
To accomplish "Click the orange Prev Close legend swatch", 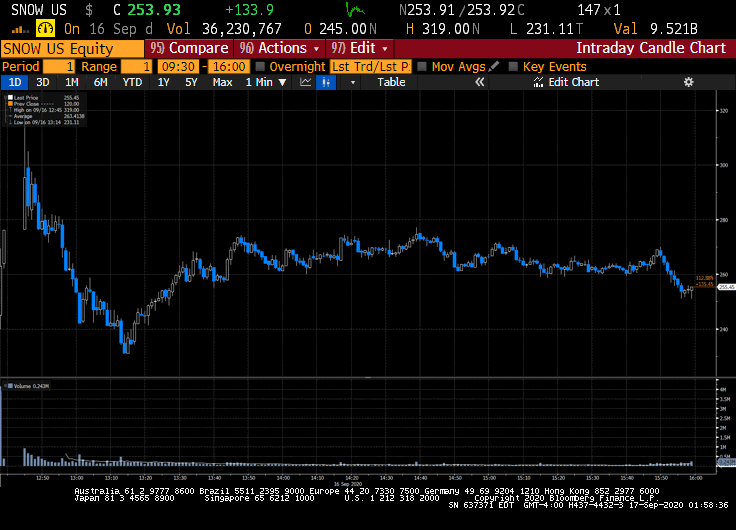I will point(10,104).
